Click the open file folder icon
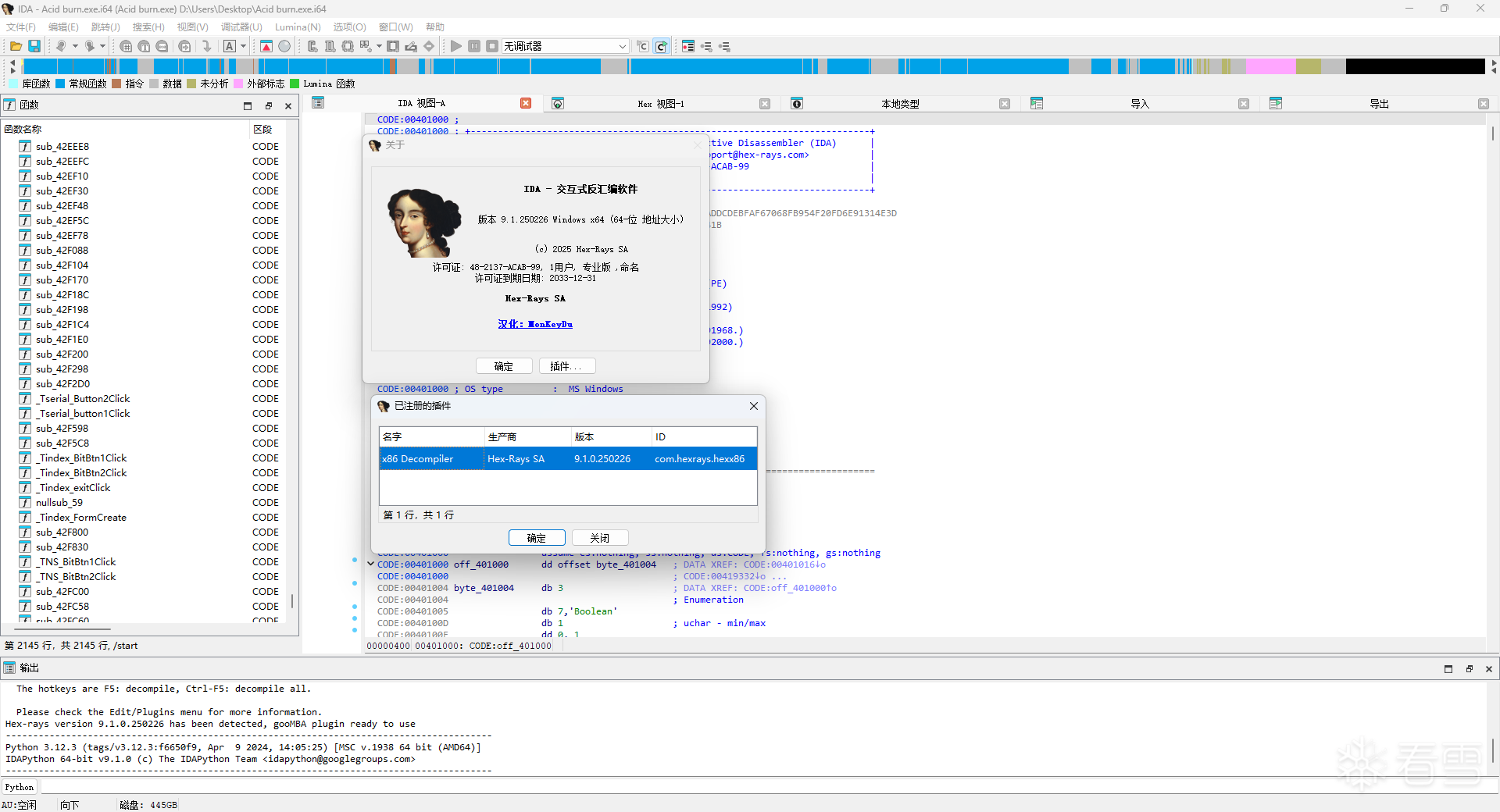 pyautogui.click(x=16, y=47)
